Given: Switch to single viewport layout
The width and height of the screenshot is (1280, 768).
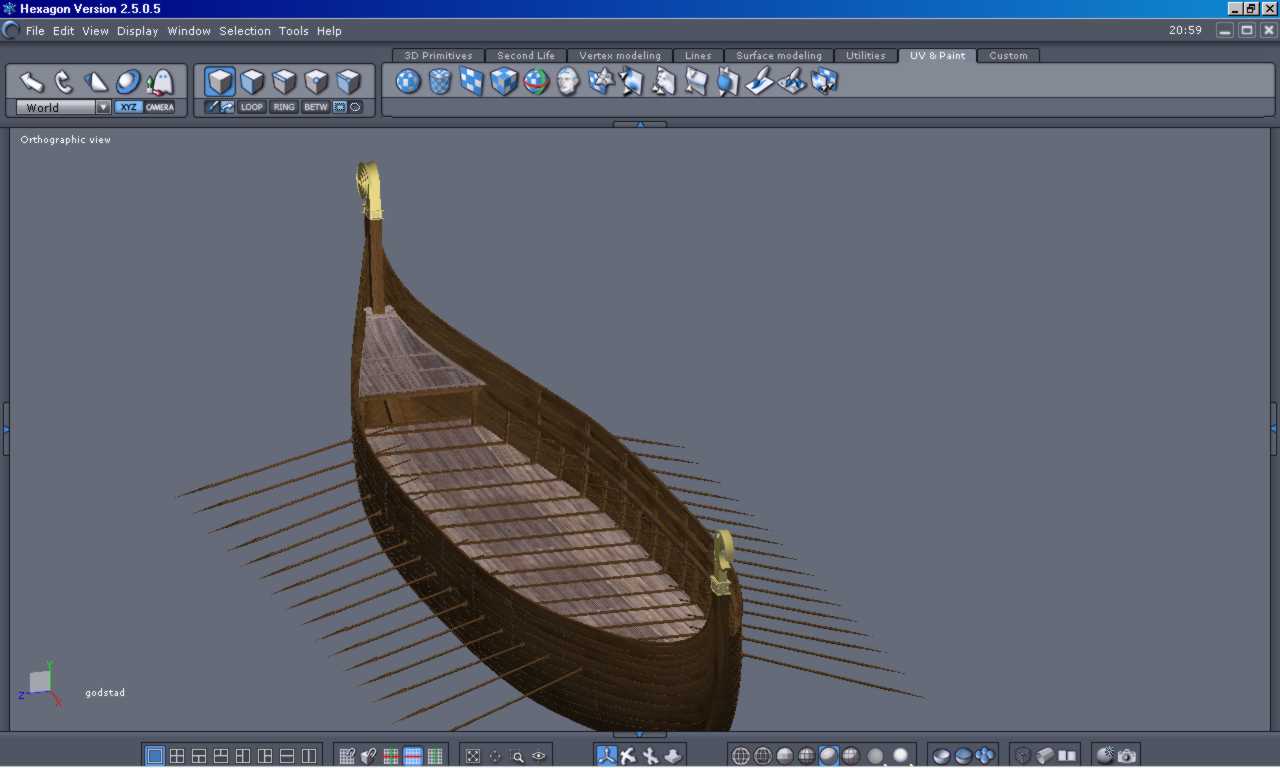Looking at the screenshot, I should tap(155, 756).
